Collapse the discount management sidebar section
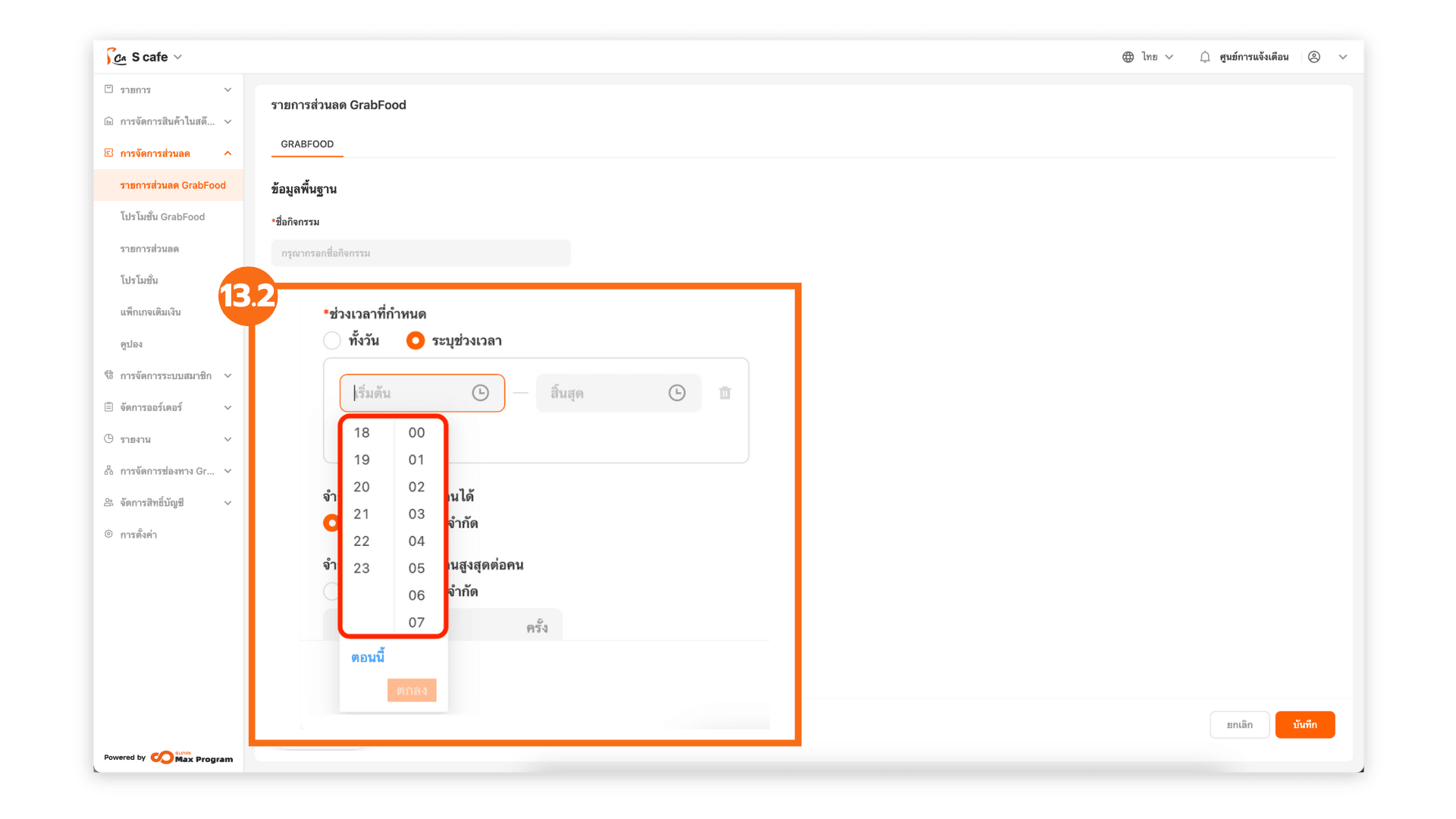The image size is (1456, 819). (x=227, y=153)
